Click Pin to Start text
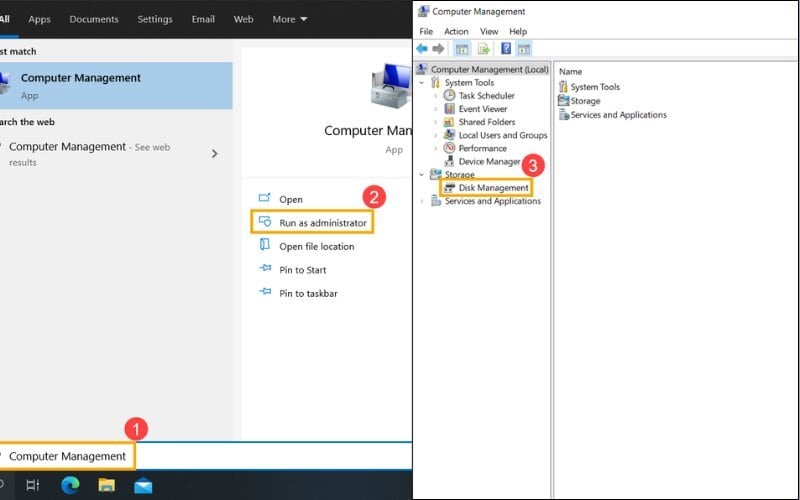The image size is (800, 500). point(303,270)
